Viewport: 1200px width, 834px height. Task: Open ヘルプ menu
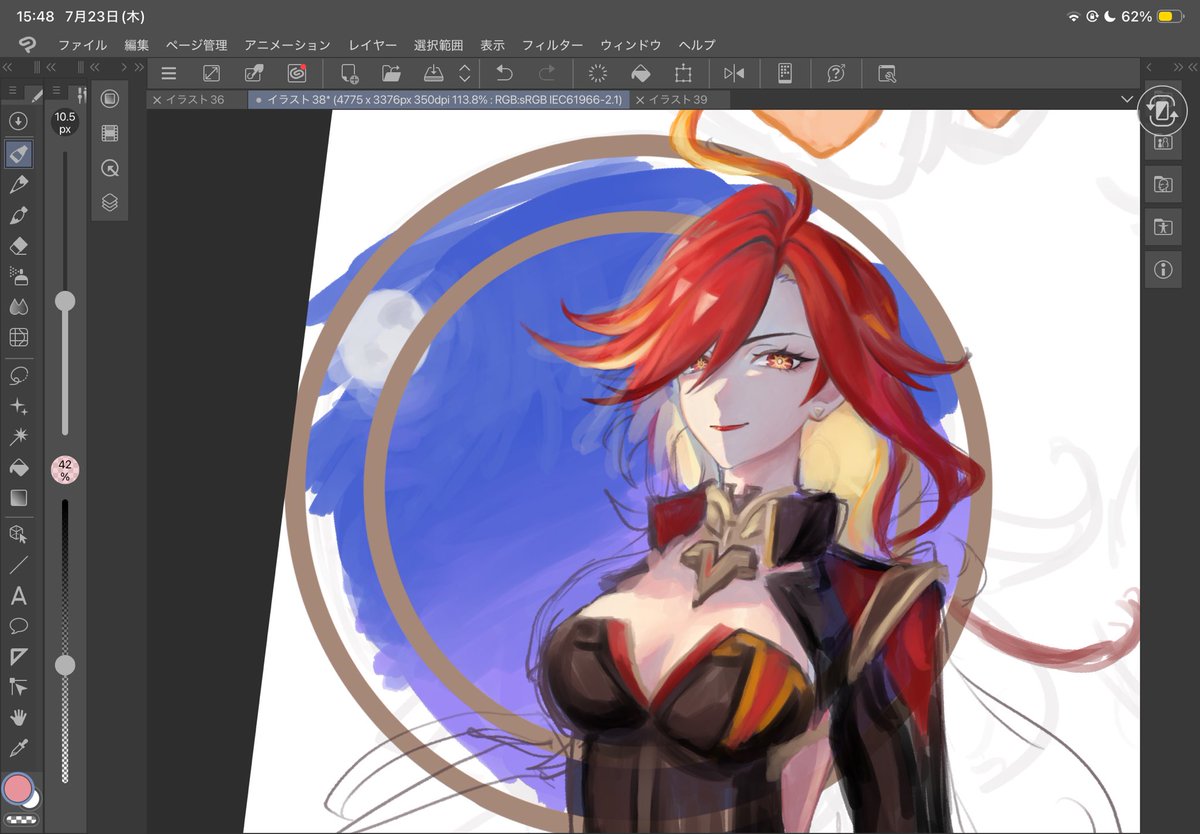[x=697, y=45]
